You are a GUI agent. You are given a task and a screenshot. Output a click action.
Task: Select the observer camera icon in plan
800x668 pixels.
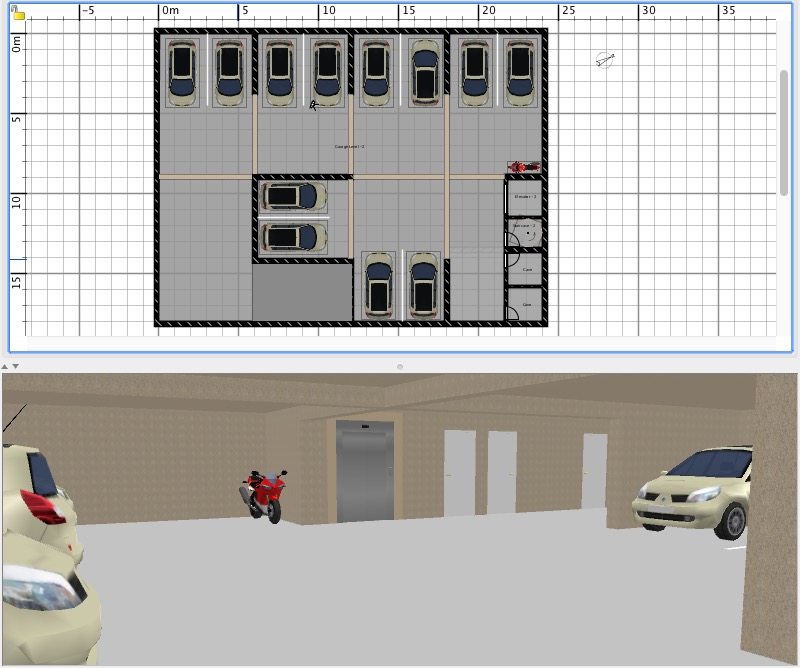pos(315,104)
